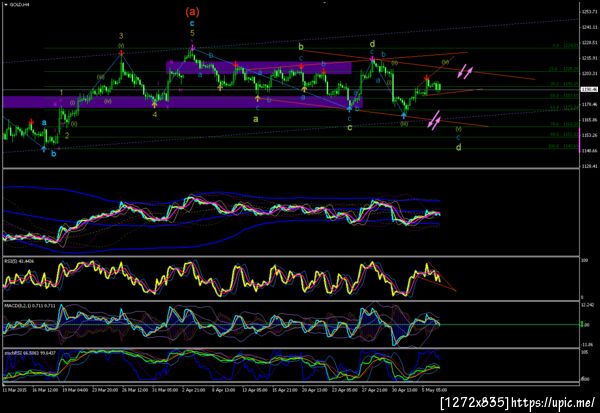600x413 pixels.
Task: Select the blue c label below (a)
Action: click(192, 24)
